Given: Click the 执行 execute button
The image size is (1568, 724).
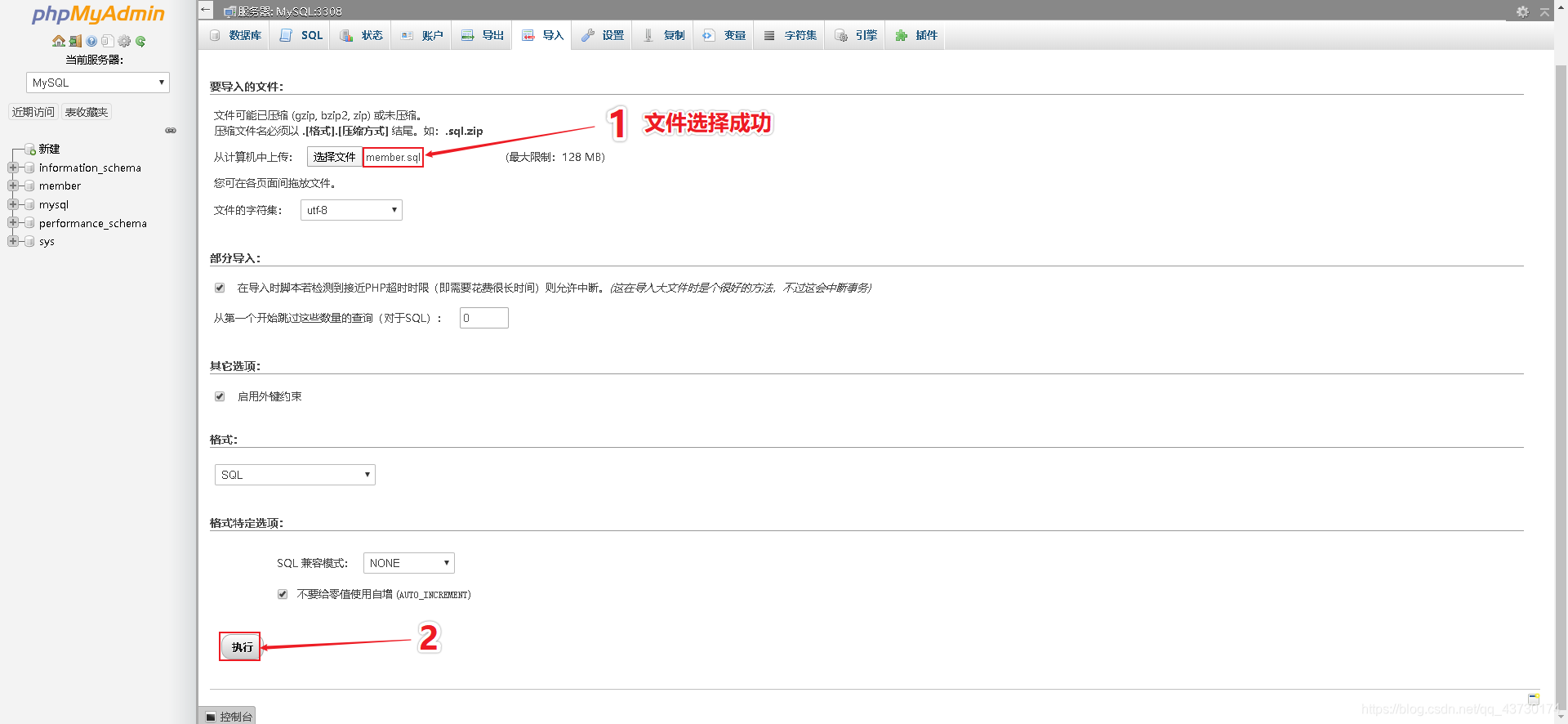Looking at the screenshot, I should tap(241, 647).
